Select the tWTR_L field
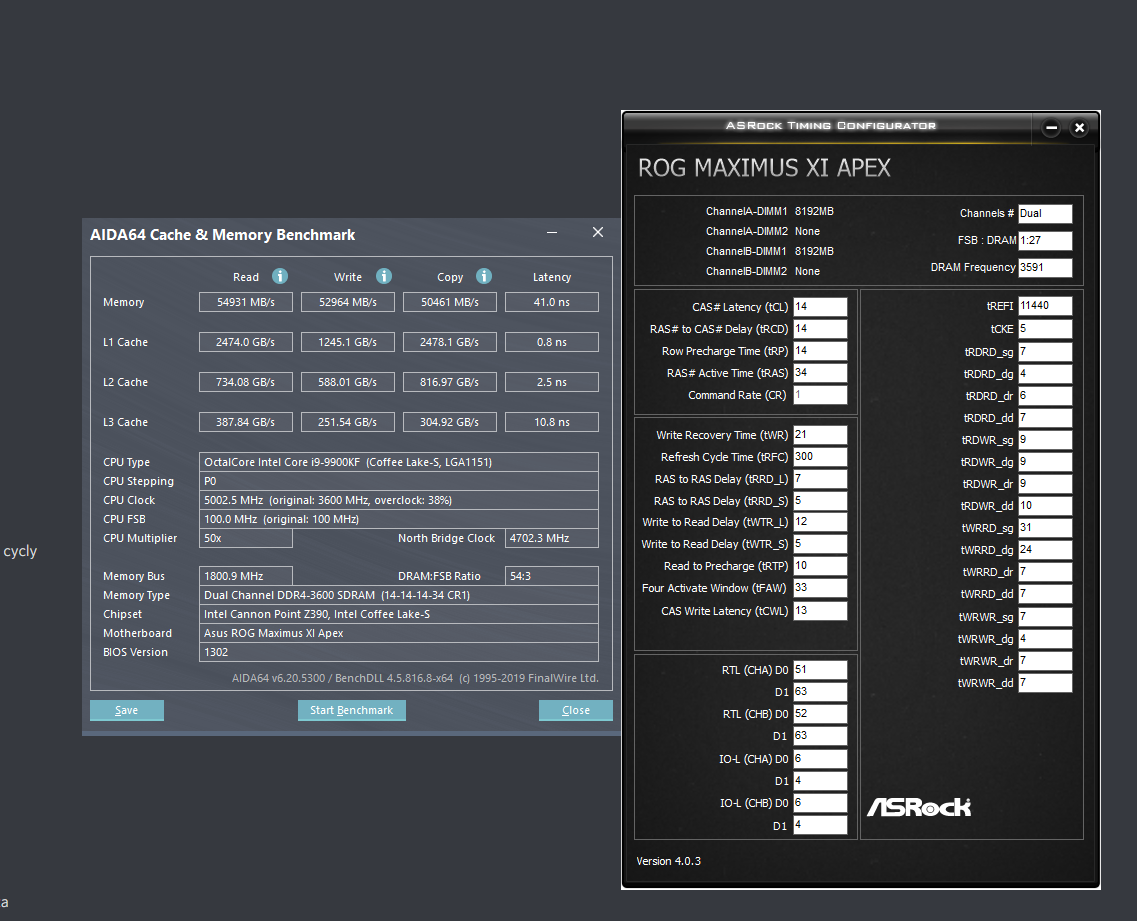 tap(820, 522)
